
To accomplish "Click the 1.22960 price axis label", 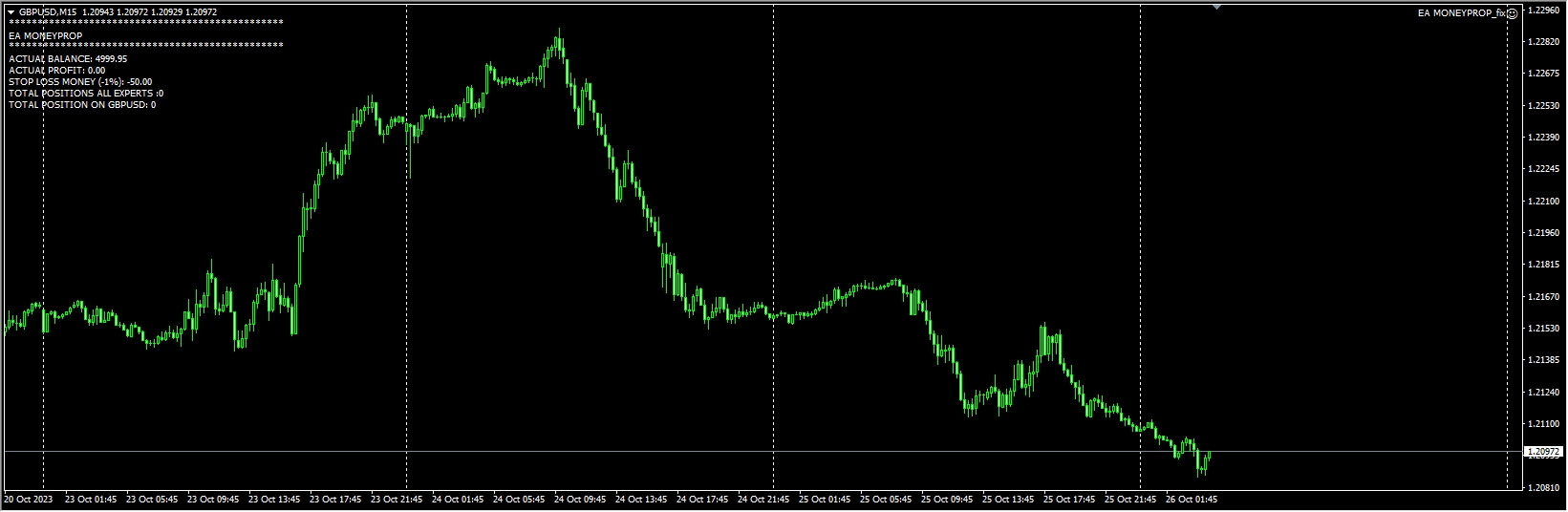I will pyautogui.click(x=1544, y=11).
